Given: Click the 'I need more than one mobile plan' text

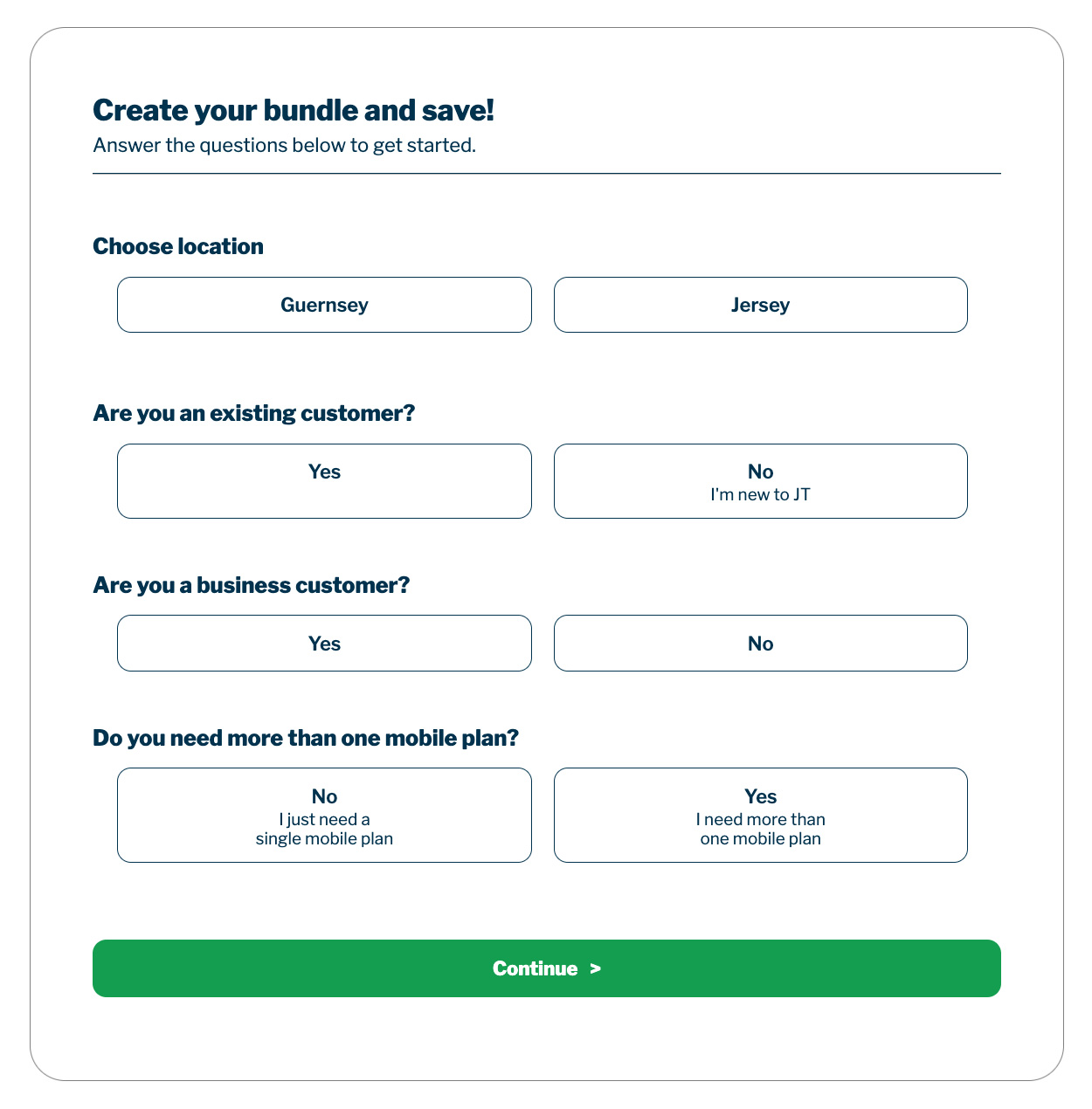Looking at the screenshot, I should (760, 830).
